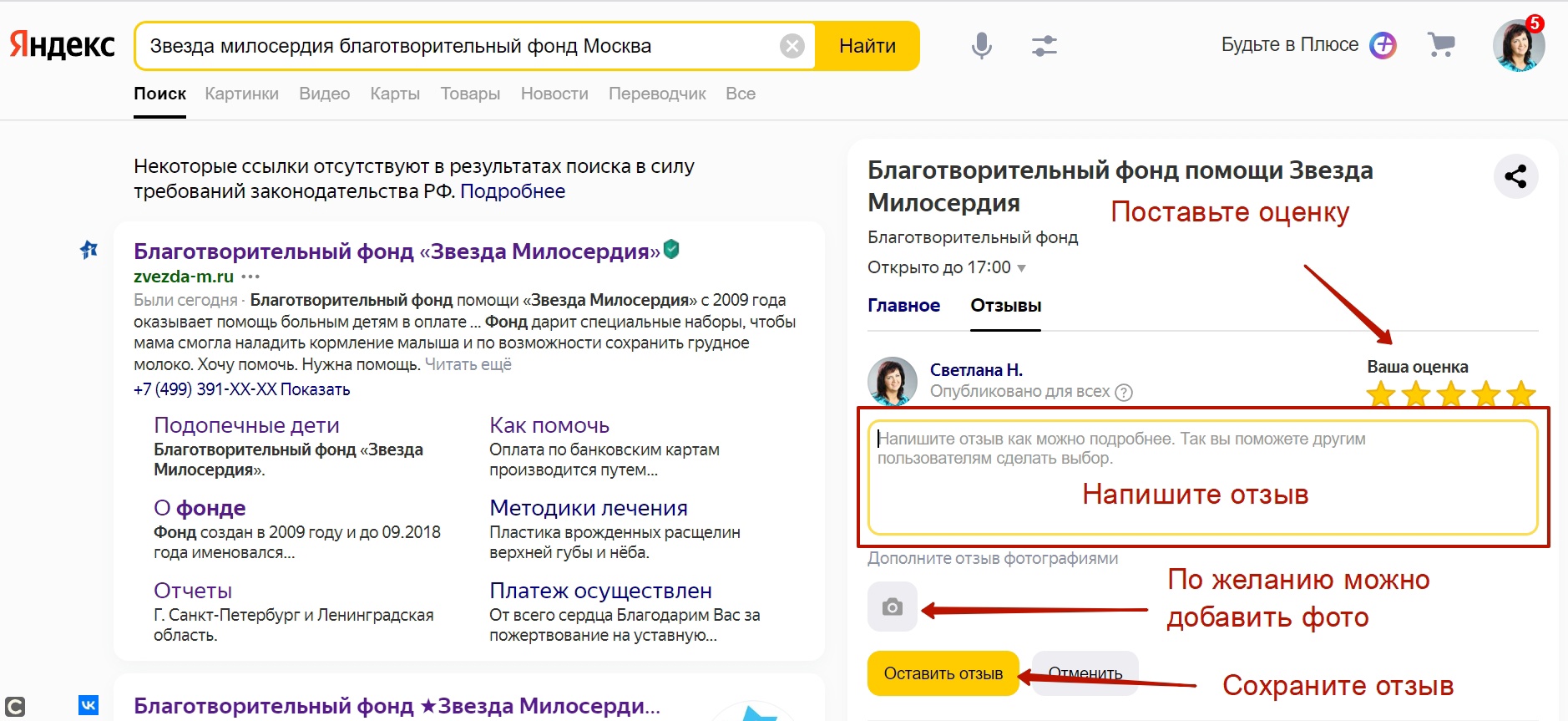Switch to the Товары tab

tap(470, 94)
